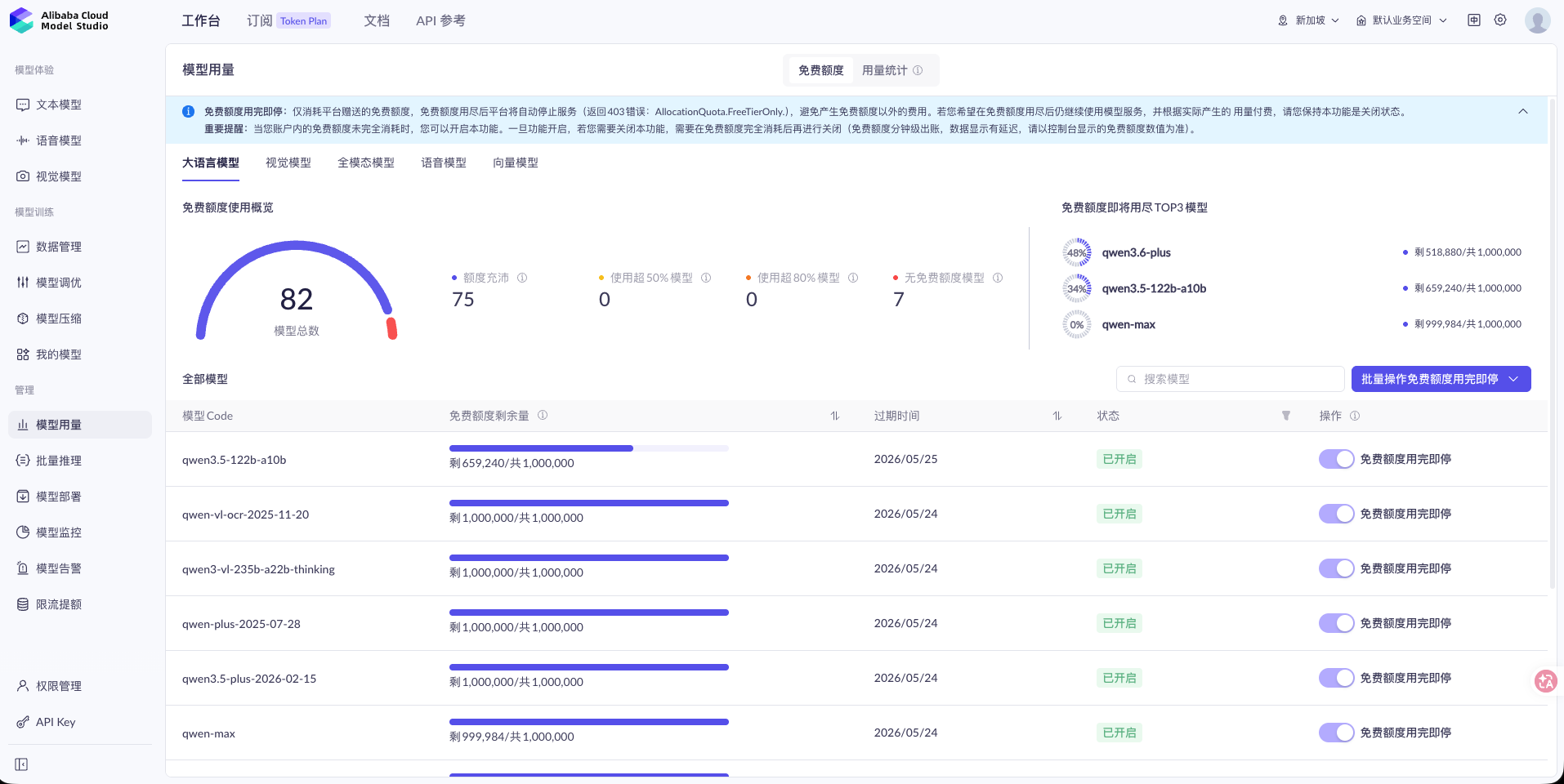Open 模型调优 in sidebar
This screenshot has width=1564, height=784.
click(79, 283)
